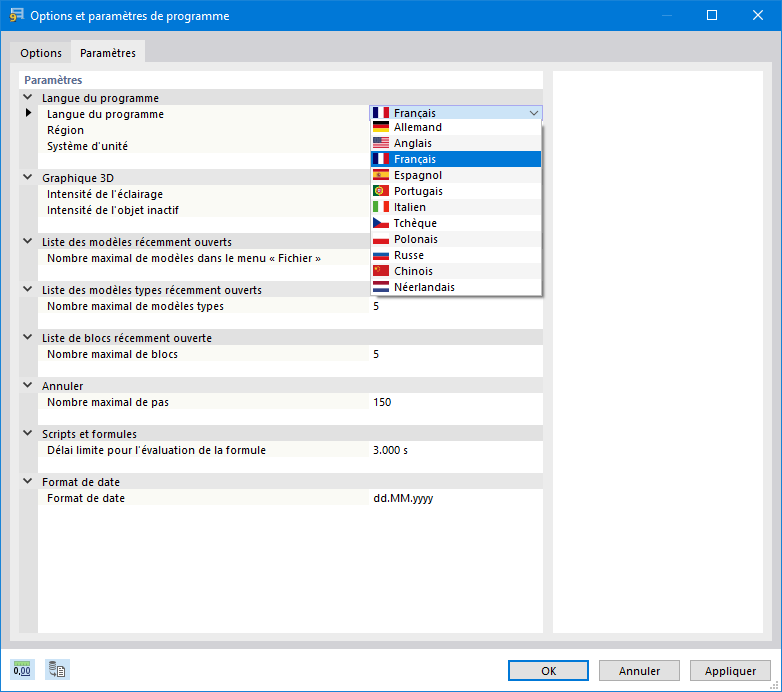Click the Appliquer button
782x692 pixels.
730,671
